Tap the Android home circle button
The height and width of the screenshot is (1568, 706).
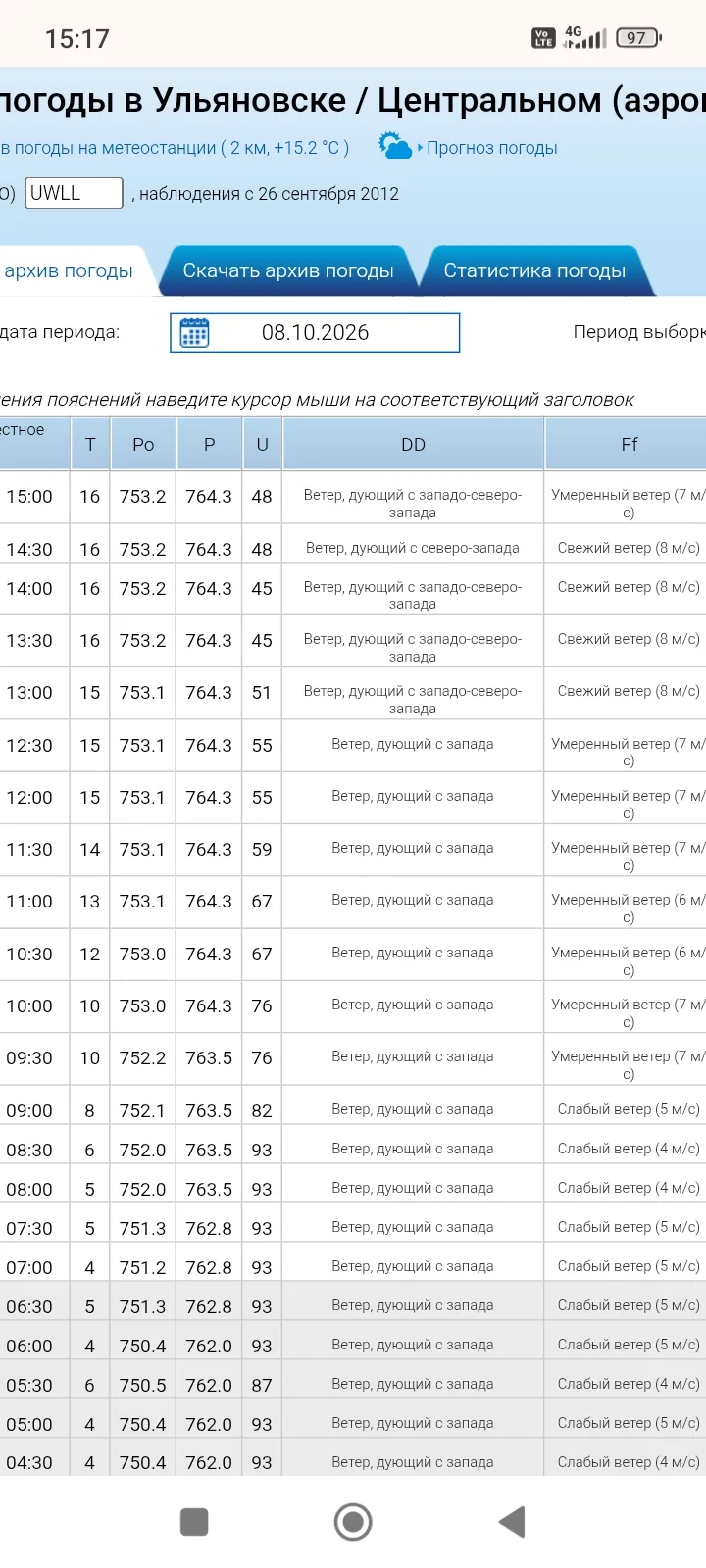pyautogui.click(x=353, y=1522)
